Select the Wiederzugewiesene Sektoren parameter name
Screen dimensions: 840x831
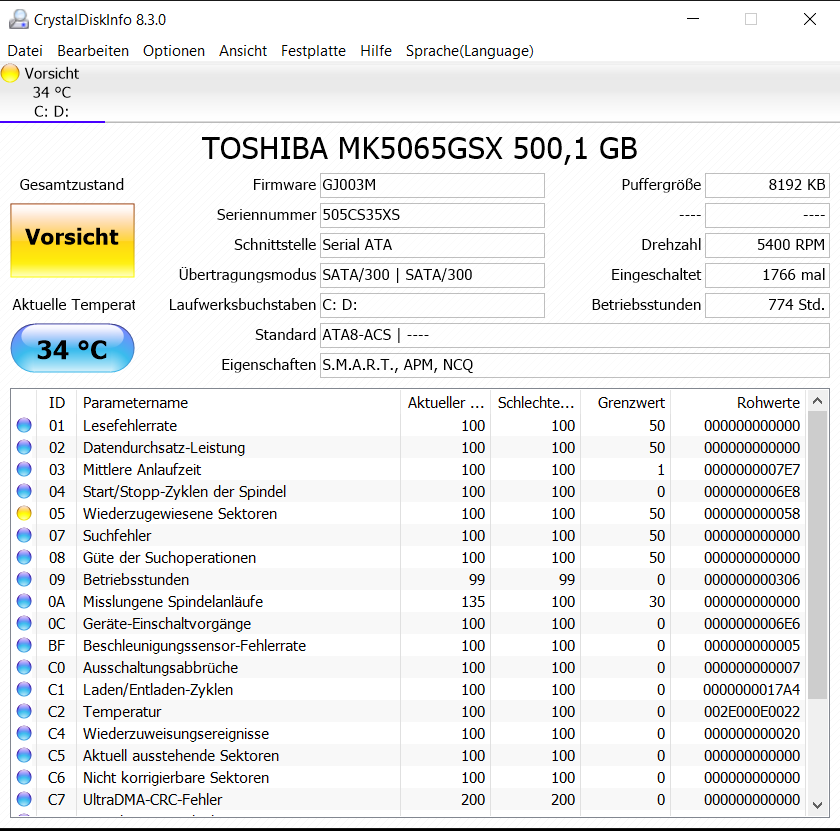(x=179, y=513)
